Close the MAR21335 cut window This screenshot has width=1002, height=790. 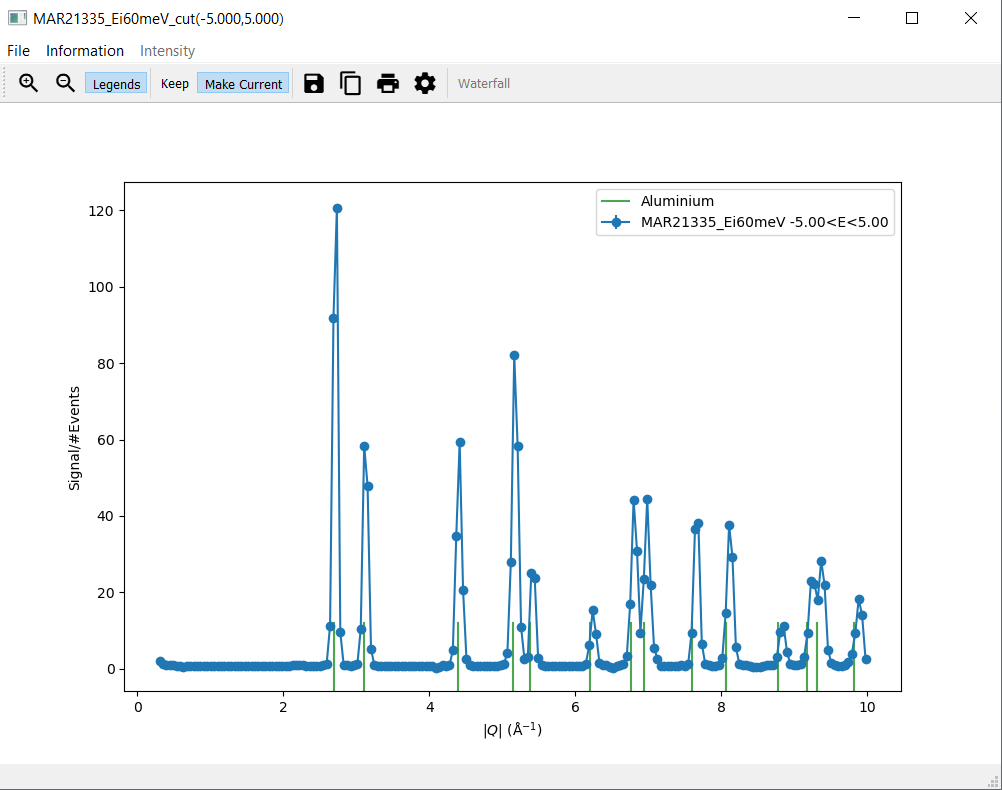coord(971,19)
